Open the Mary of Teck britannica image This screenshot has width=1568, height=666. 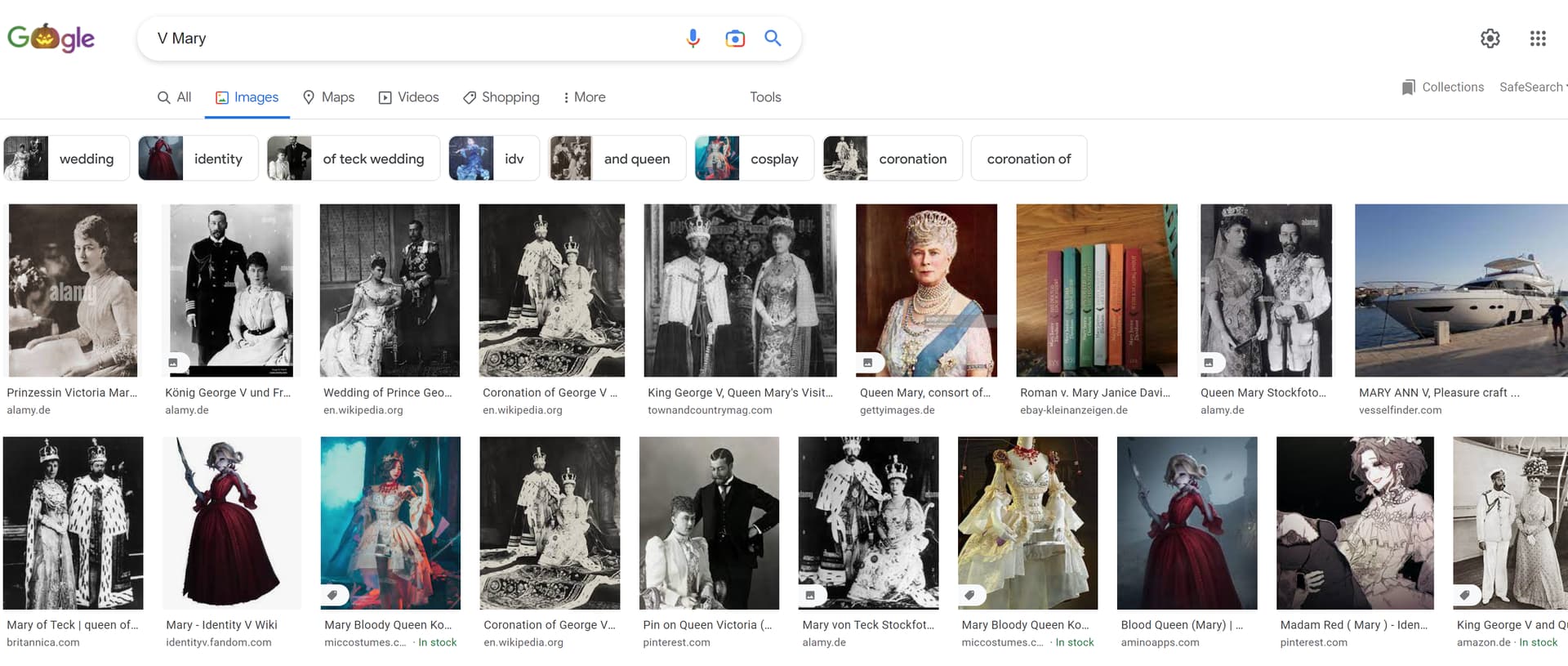73,523
